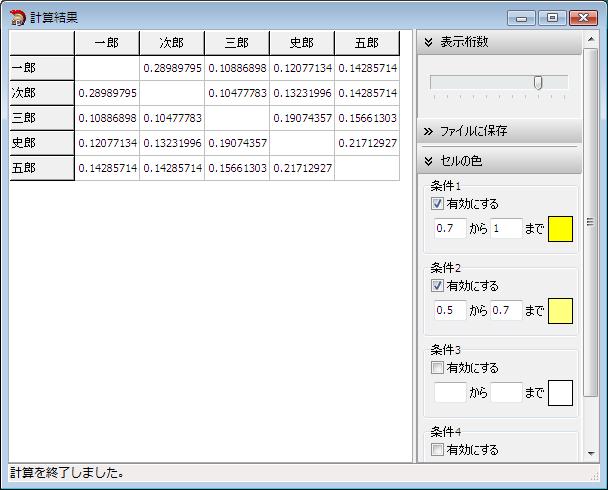Collapse the 表示桁数 section chevron
Viewport: 608px width, 490px height.
[x=429, y=42]
